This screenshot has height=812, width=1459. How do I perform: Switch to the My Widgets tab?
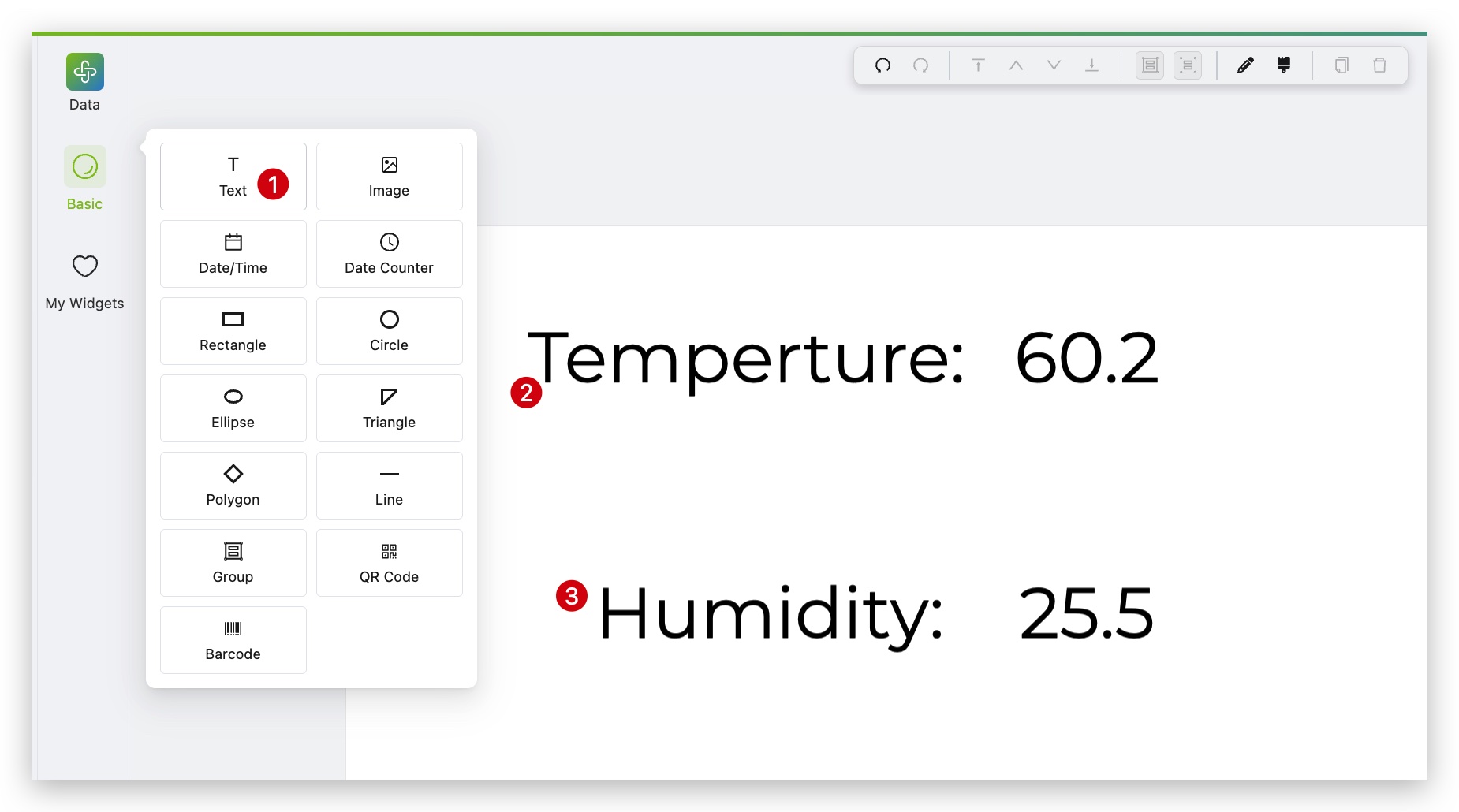(x=84, y=281)
